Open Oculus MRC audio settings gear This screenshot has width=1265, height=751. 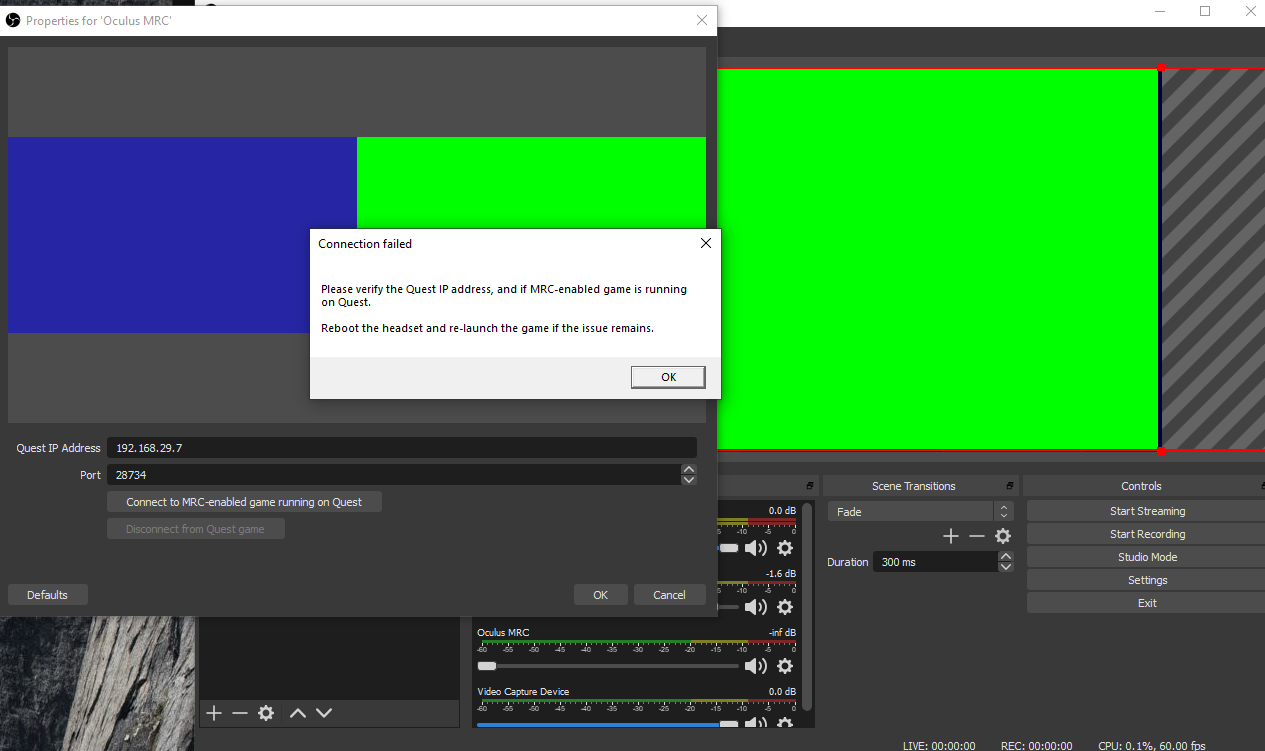tap(785, 666)
